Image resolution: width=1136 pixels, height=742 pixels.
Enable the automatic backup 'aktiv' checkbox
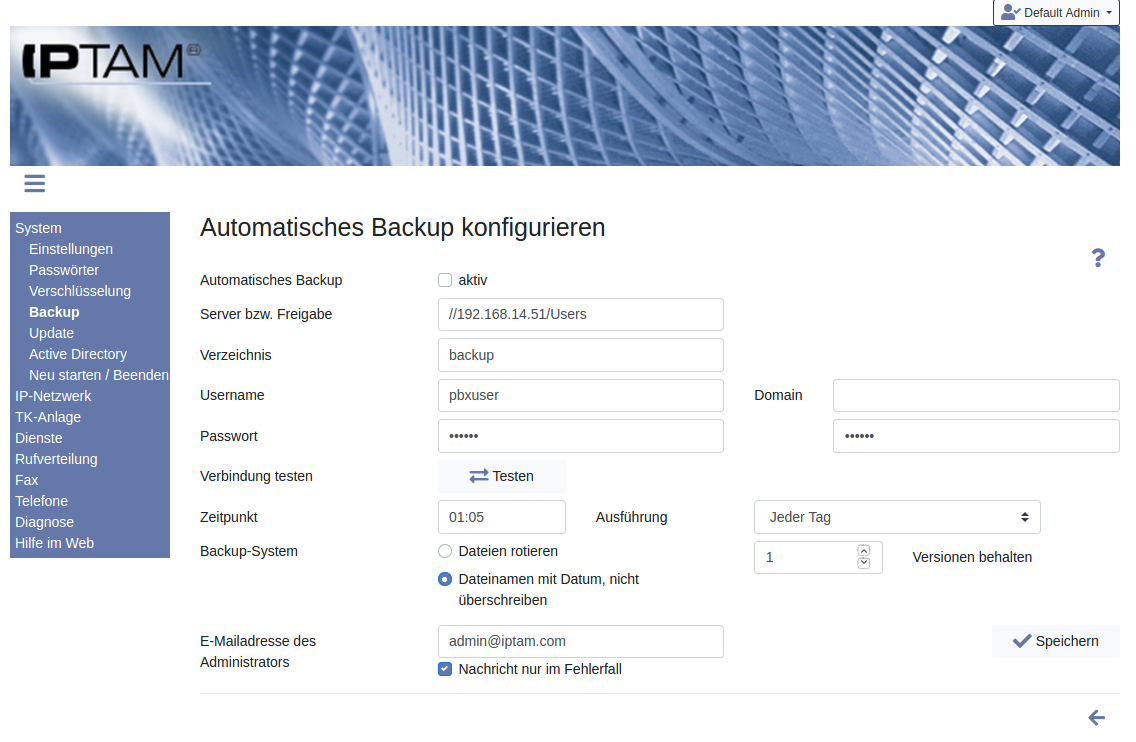point(445,280)
